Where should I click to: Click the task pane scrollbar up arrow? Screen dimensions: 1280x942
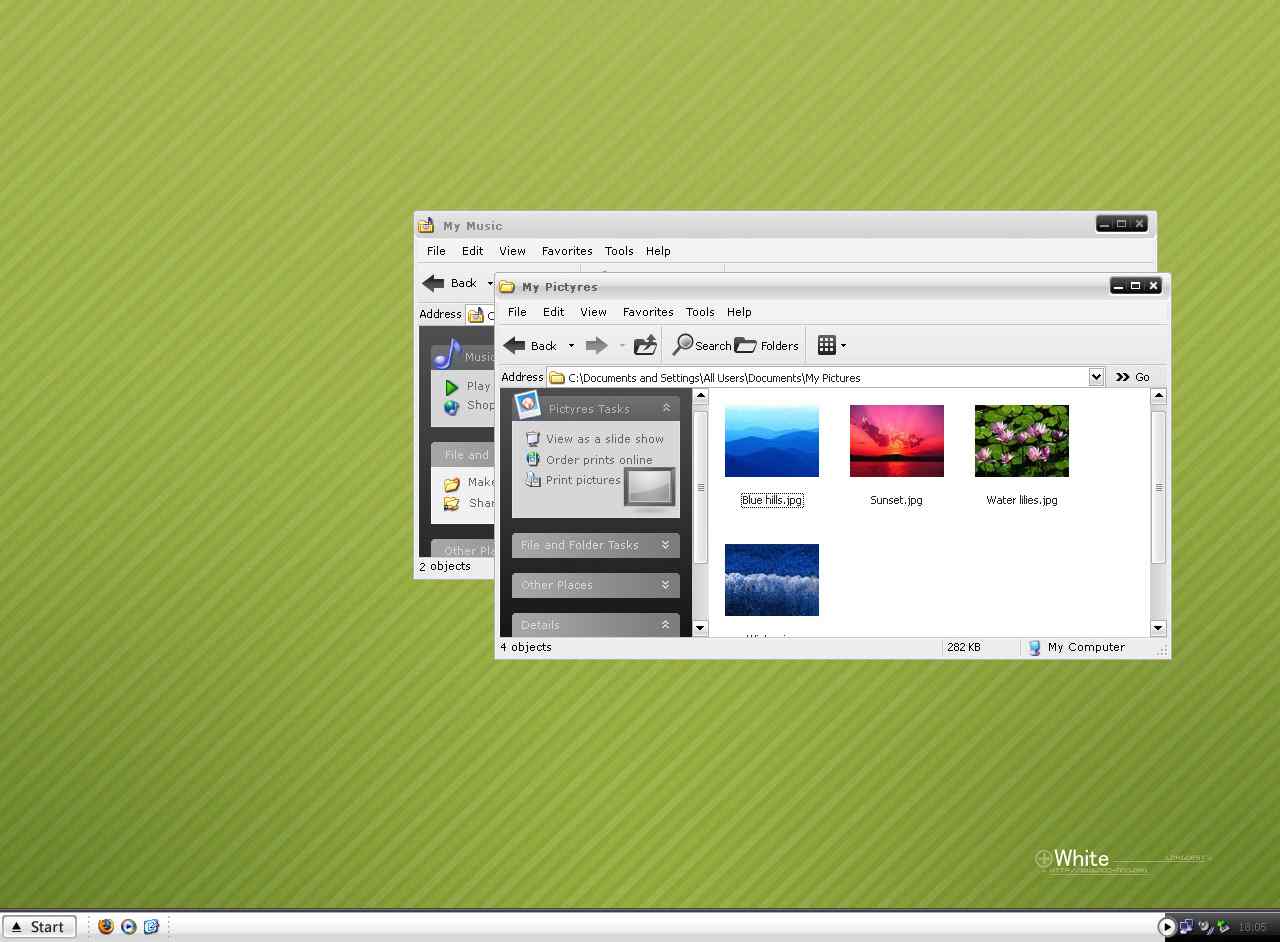click(700, 396)
